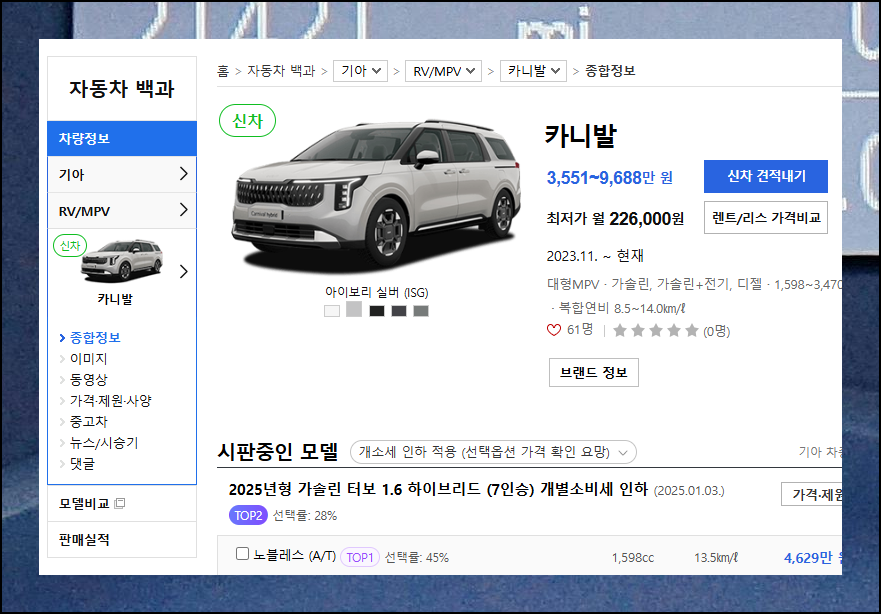Click the TOP1 badge next to 노블레스

pyautogui.click(x=360, y=557)
